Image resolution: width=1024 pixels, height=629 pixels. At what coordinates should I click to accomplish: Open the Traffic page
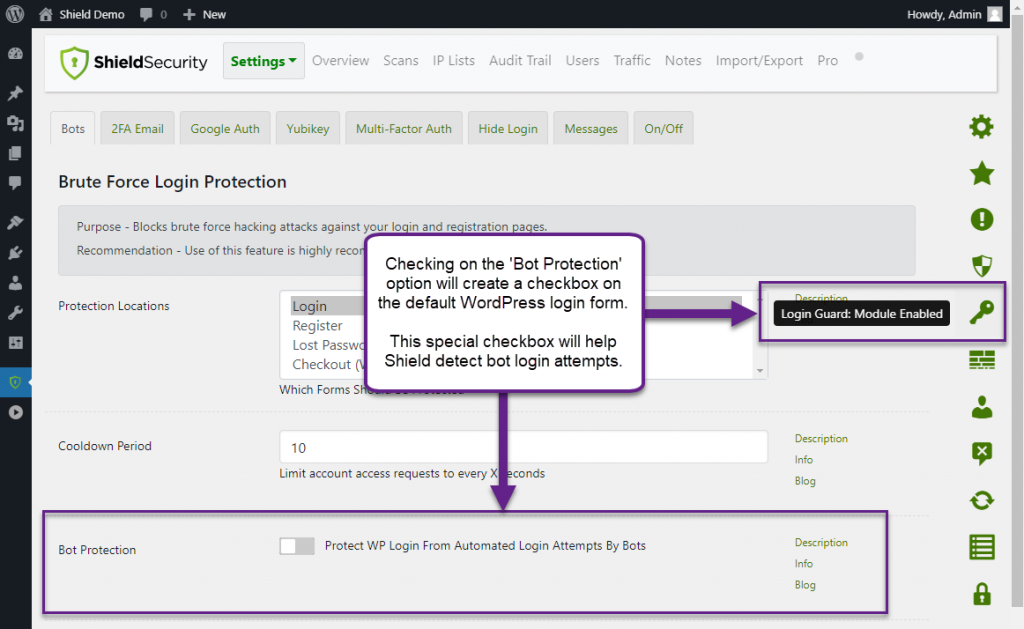point(632,61)
